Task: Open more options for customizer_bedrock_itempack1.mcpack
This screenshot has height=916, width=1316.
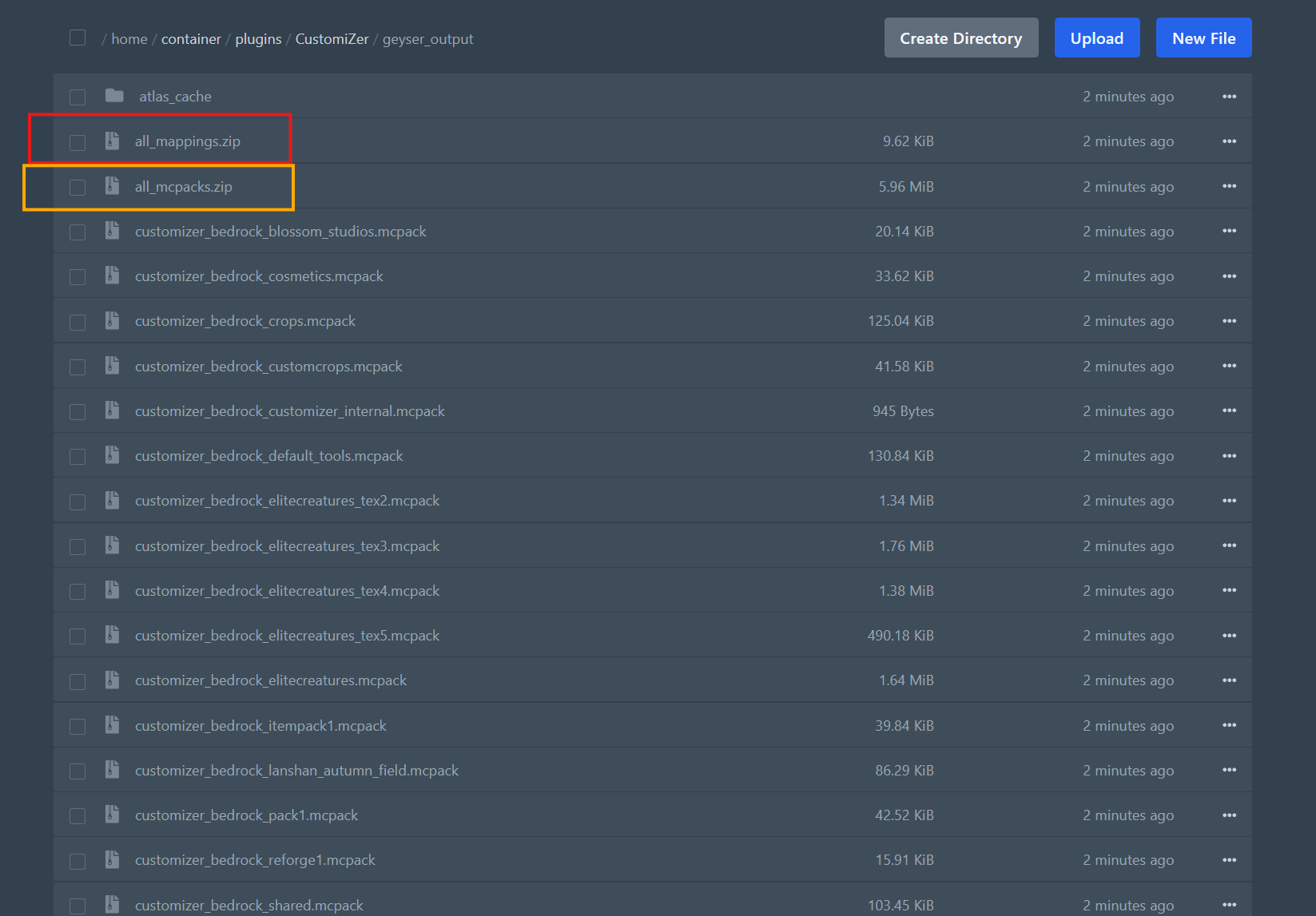Action: [x=1229, y=725]
